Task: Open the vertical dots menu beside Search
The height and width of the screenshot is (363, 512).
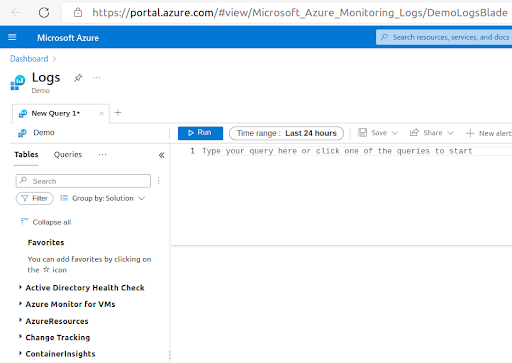Action: 159,181
